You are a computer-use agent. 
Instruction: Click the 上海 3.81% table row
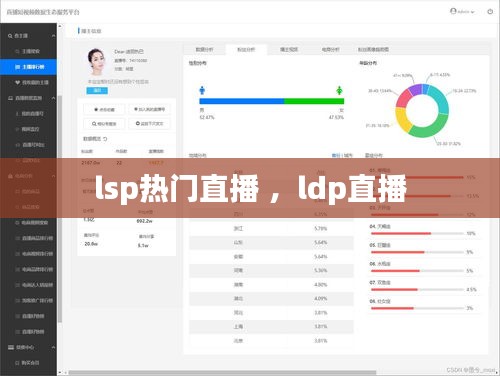click(x=271, y=327)
